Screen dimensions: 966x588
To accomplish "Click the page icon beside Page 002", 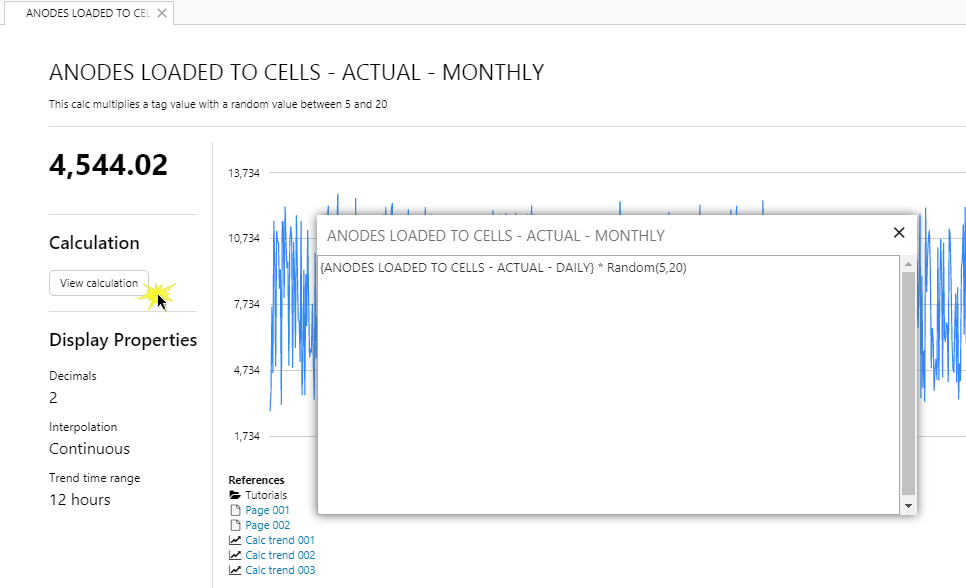I will [x=235, y=525].
